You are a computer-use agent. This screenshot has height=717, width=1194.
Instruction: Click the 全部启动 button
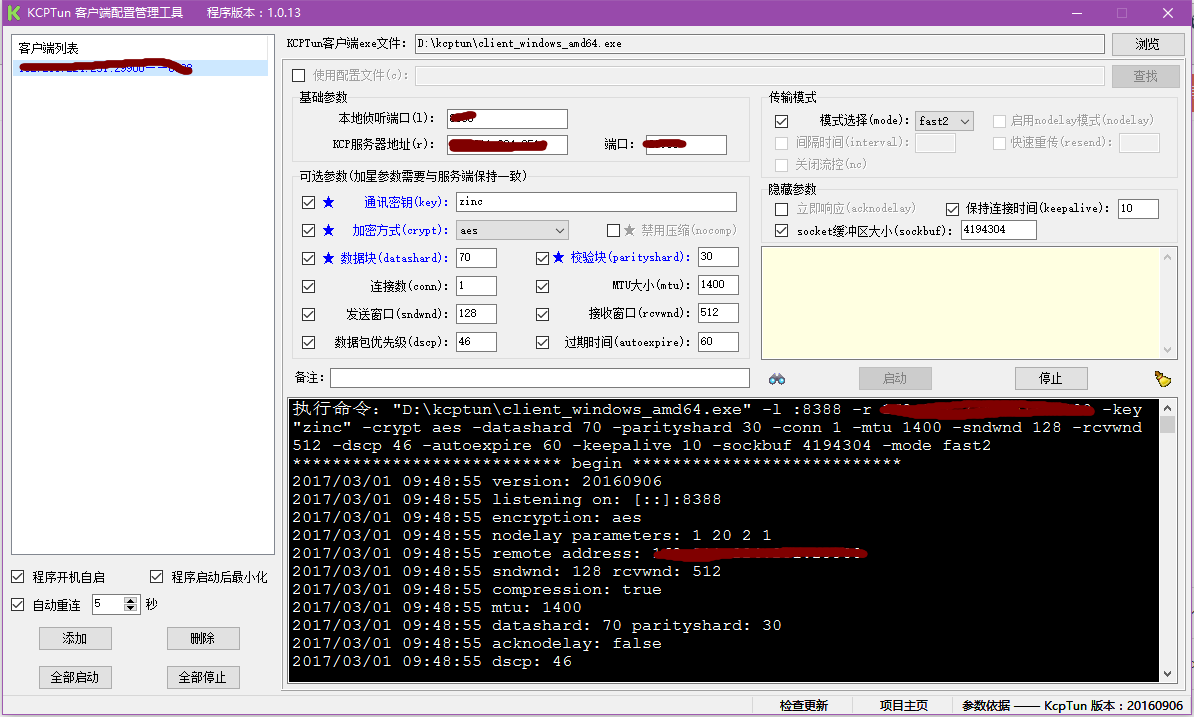75,677
